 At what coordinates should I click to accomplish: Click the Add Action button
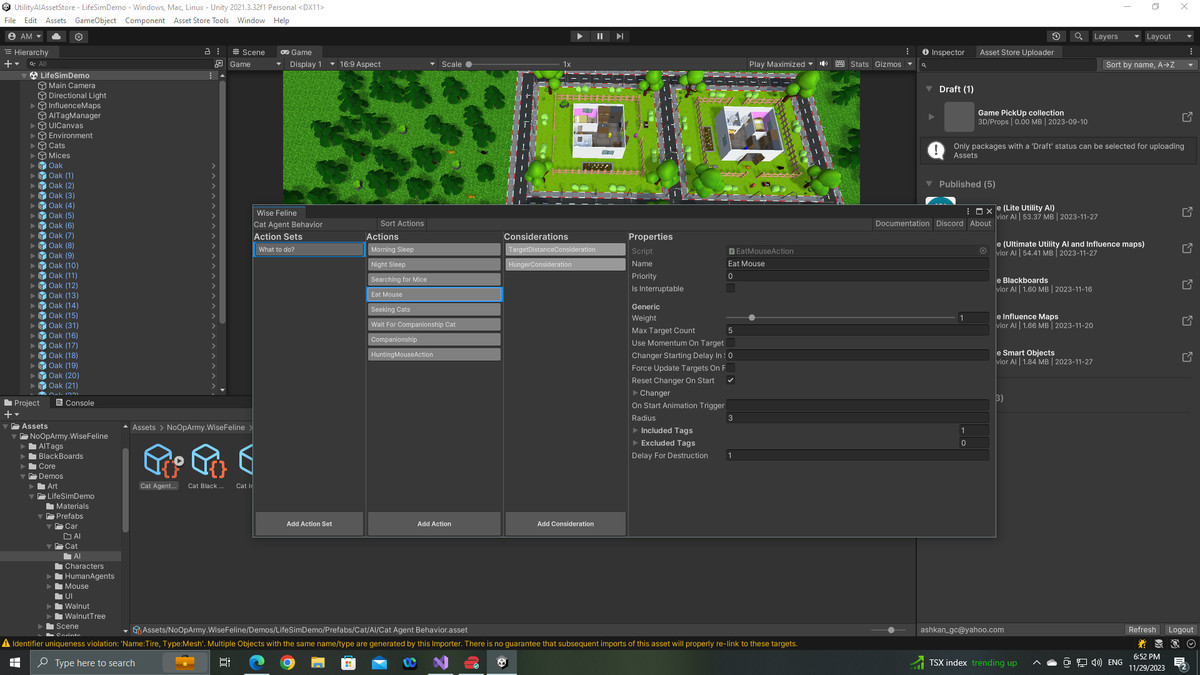[x=434, y=523]
